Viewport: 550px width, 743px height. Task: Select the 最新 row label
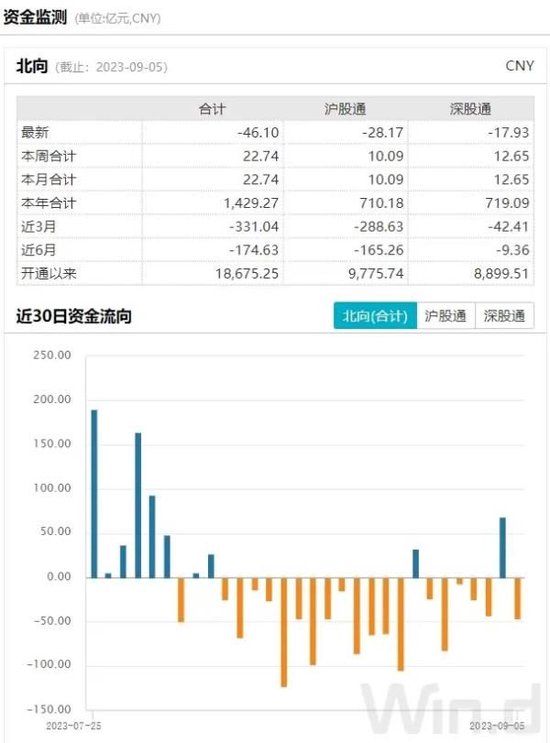pos(35,132)
